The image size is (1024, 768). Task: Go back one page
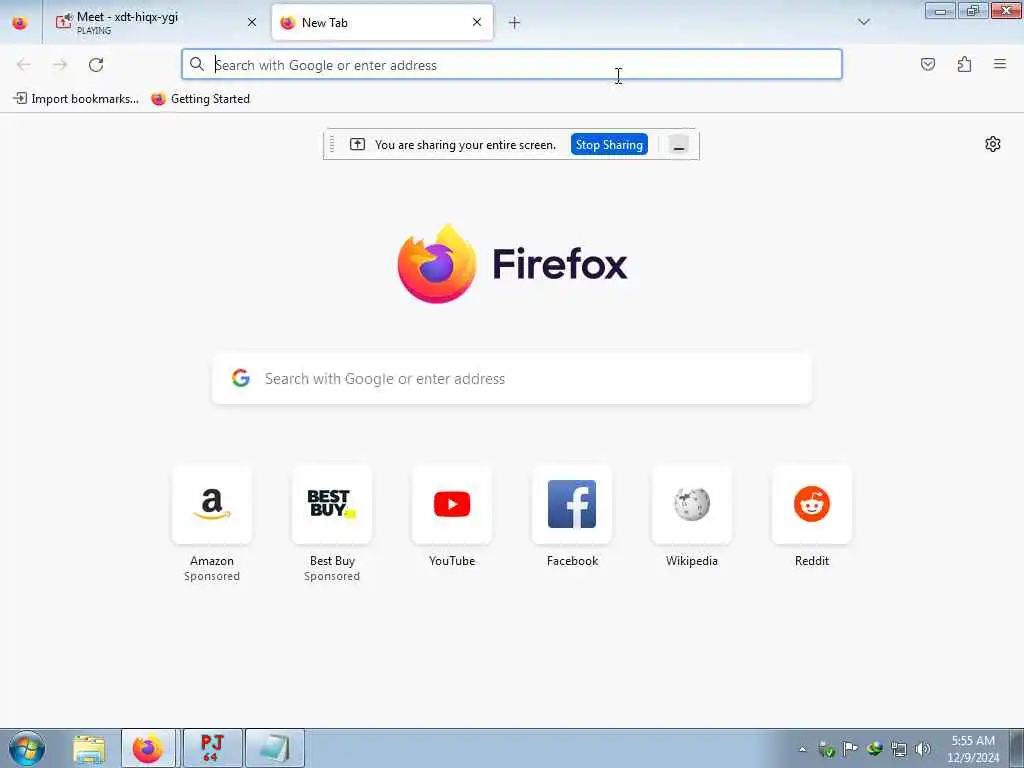(24, 65)
